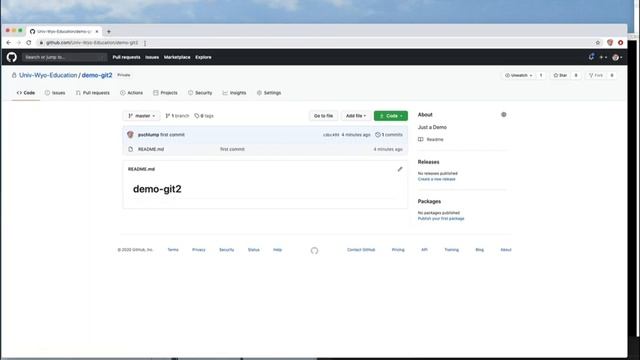Viewport: 640px width, 360px height.
Task: Click the commit author avatar
Action: (131, 135)
